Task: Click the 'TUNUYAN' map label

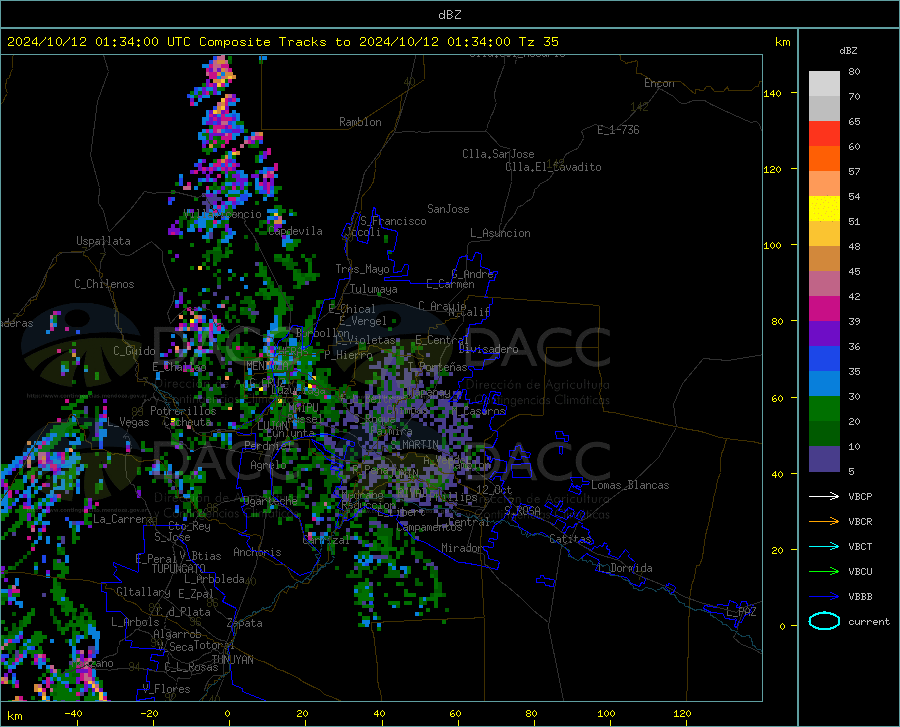Action: (x=232, y=660)
